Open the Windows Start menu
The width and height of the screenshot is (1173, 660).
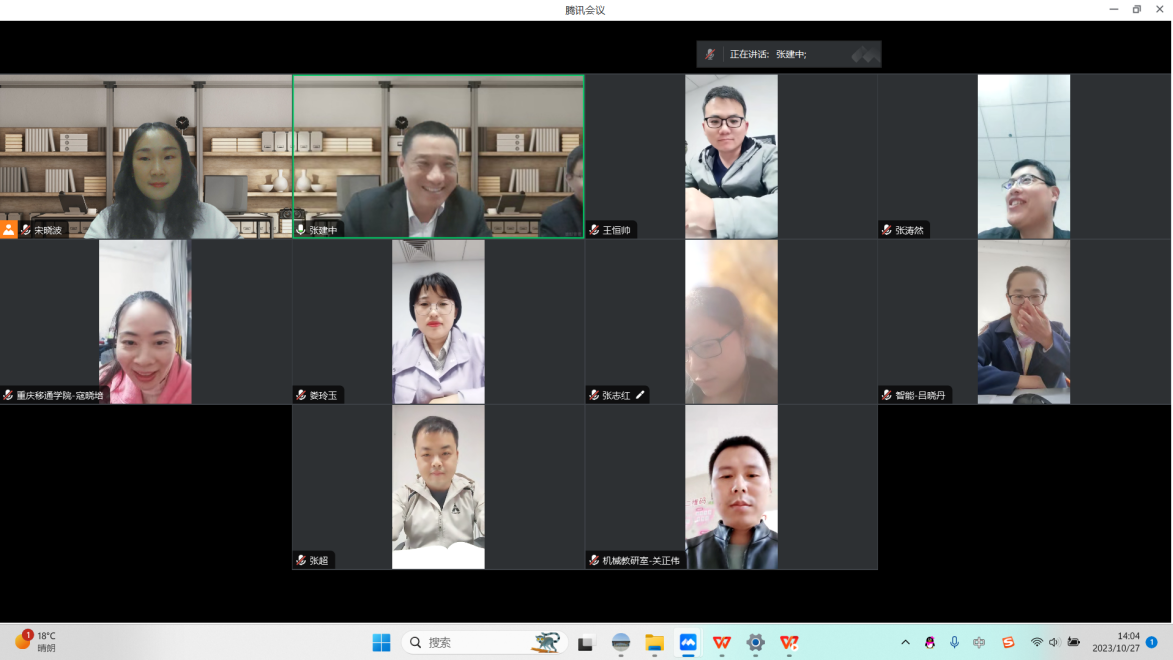(x=382, y=643)
